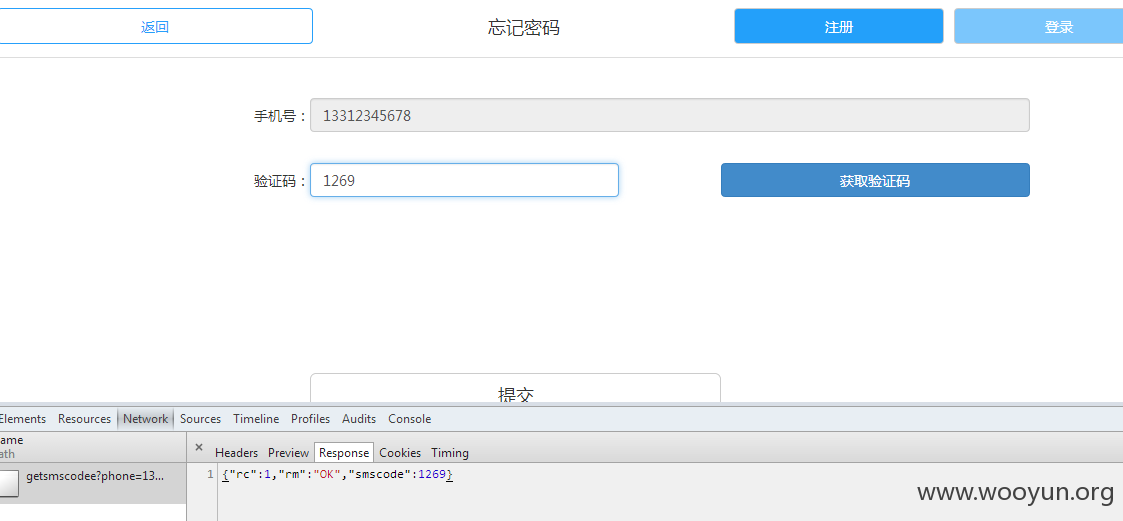Open the Console devtools tab
The height and width of the screenshot is (521, 1123).
pyautogui.click(x=410, y=419)
